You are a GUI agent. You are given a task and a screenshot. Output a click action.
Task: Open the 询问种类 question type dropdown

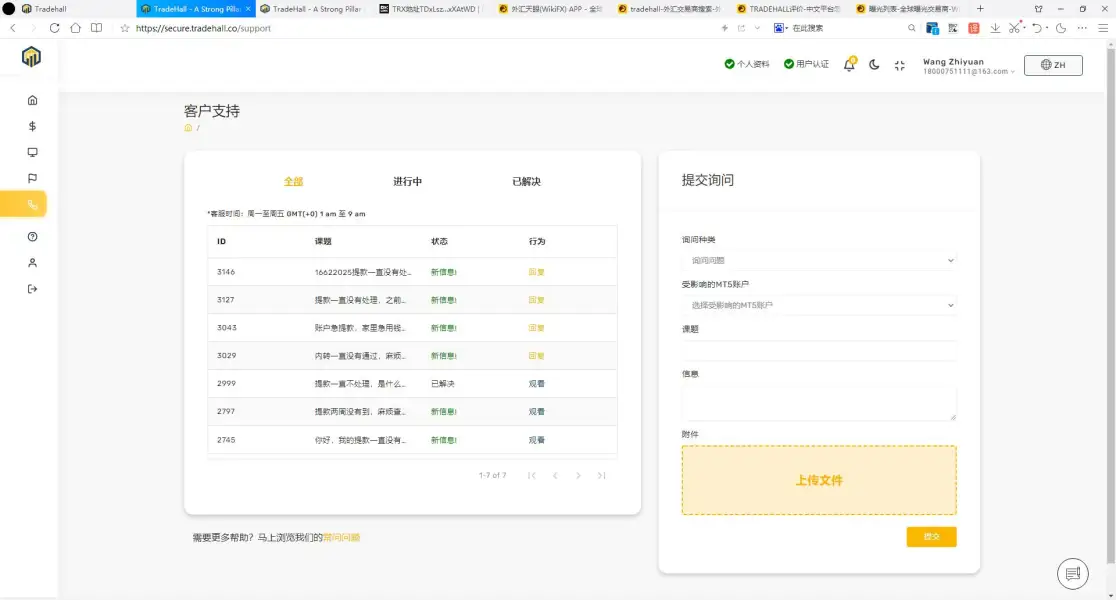click(818, 260)
